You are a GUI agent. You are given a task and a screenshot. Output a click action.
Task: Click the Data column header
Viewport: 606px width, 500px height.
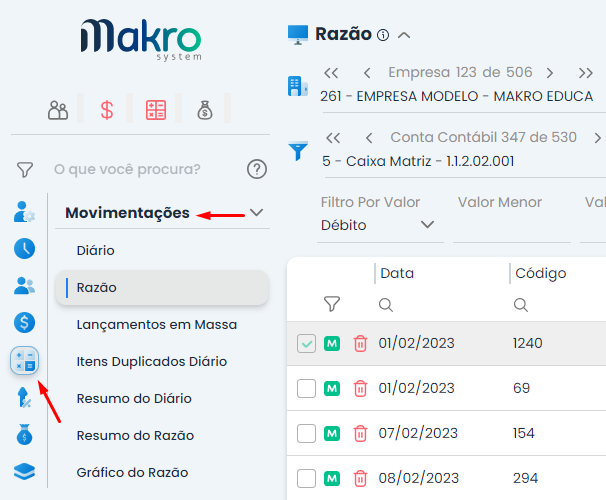[x=397, y=273]
